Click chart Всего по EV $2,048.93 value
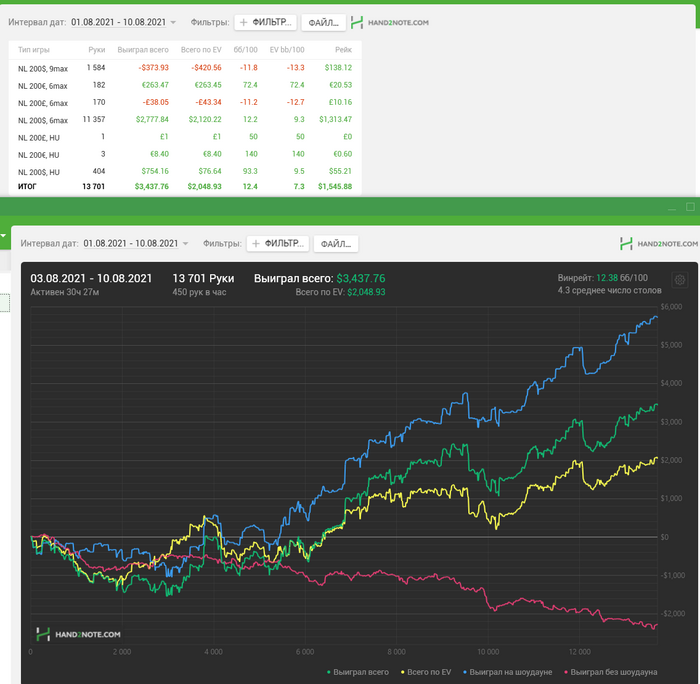The image size is (700, 684). (367, 292)
